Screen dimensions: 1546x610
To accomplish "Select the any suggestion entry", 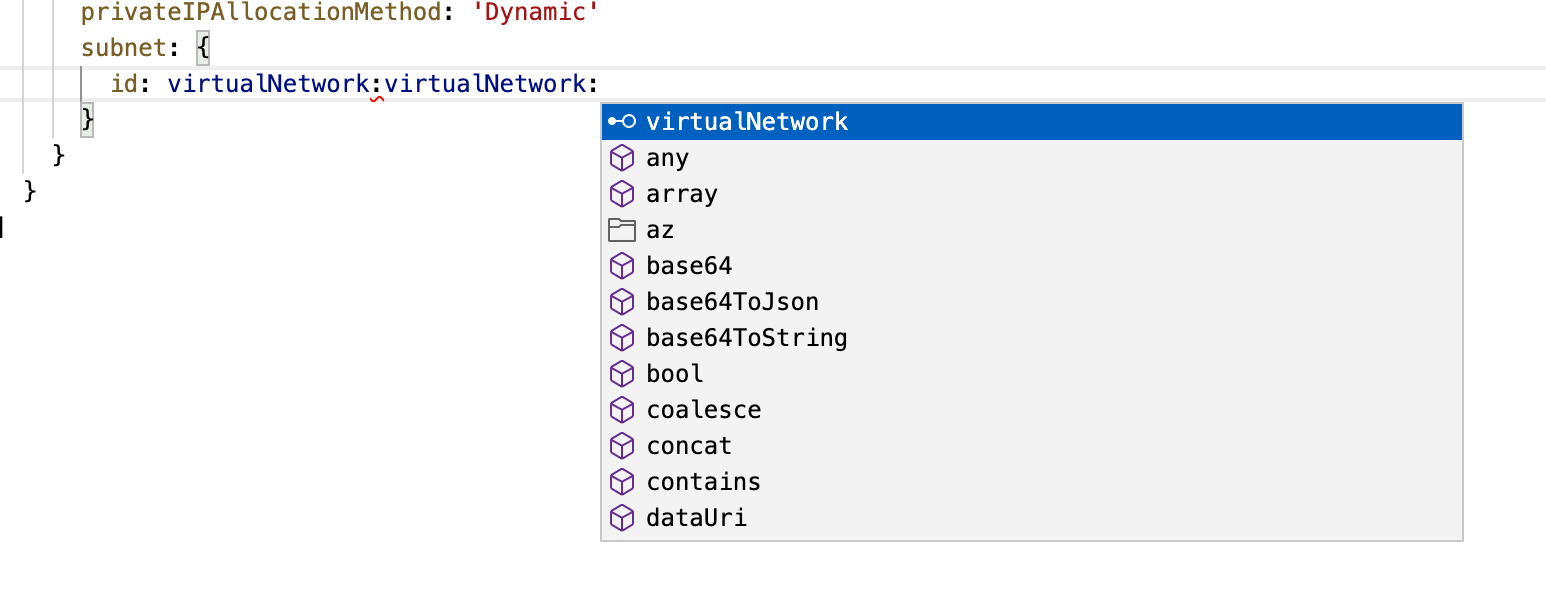I will tap(668, 157).
